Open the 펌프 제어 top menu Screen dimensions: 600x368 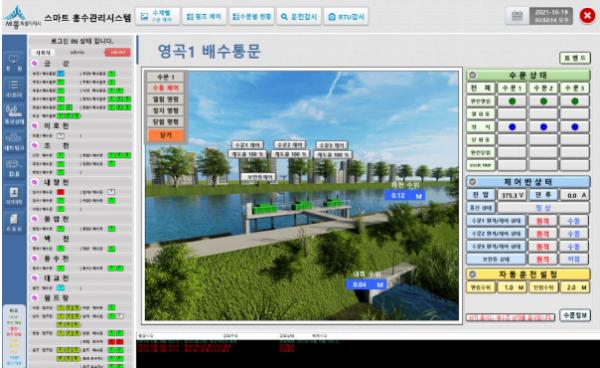click(204, 16)
